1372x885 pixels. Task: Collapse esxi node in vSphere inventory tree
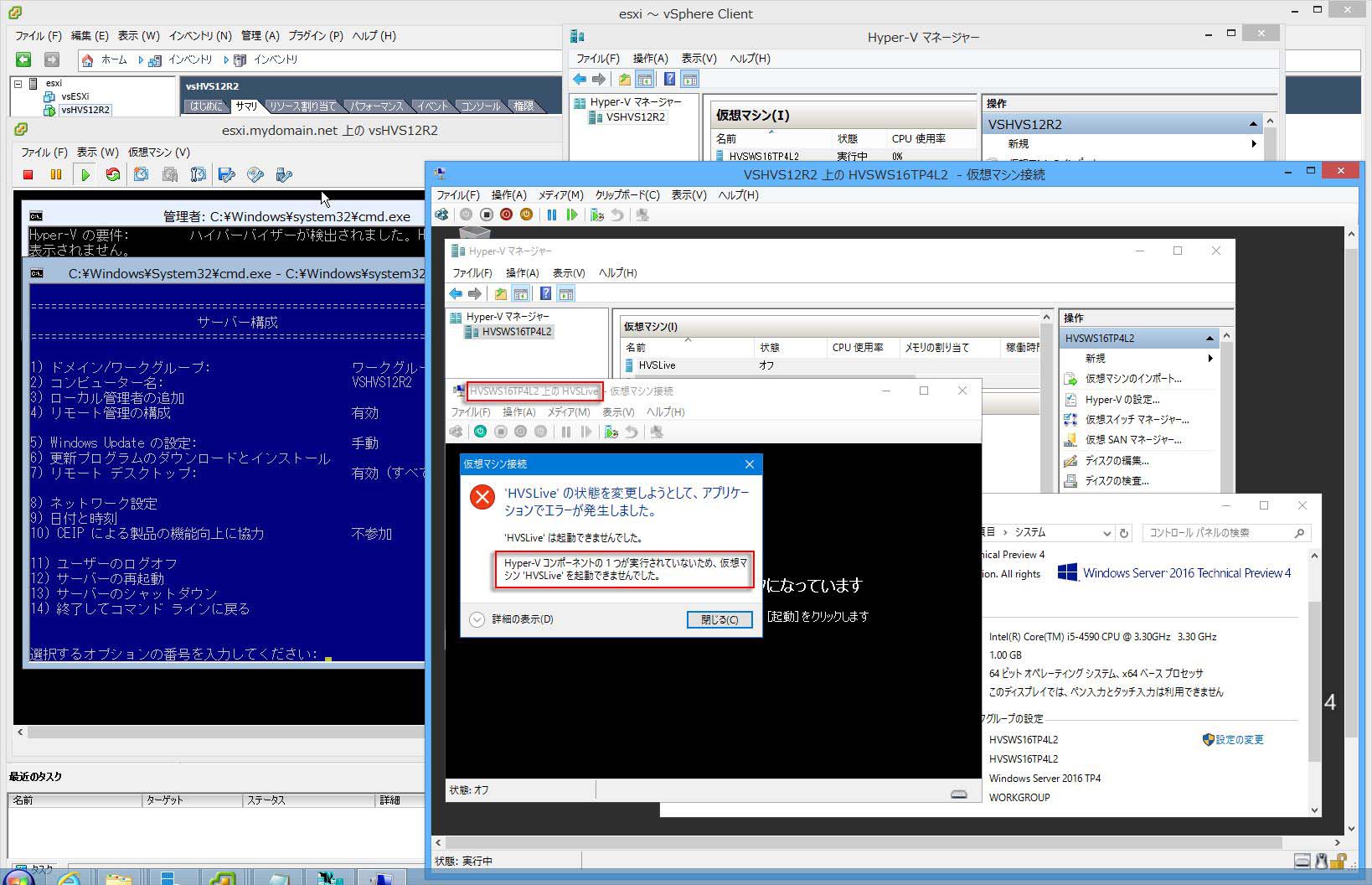(x=18, y=84)
